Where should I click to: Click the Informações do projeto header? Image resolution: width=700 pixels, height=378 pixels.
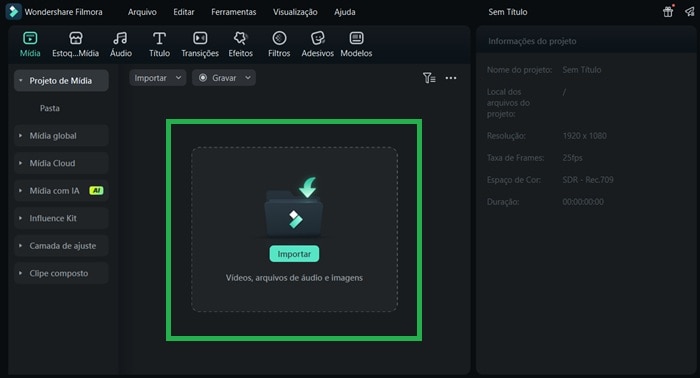(532, 41)
